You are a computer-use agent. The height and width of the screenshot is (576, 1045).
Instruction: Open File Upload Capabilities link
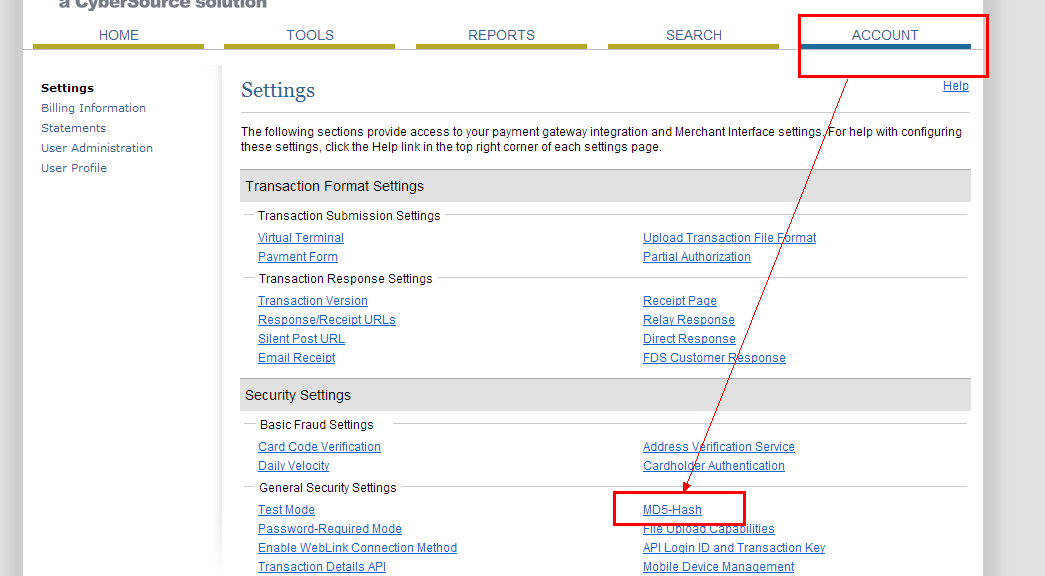click(708, 529)
